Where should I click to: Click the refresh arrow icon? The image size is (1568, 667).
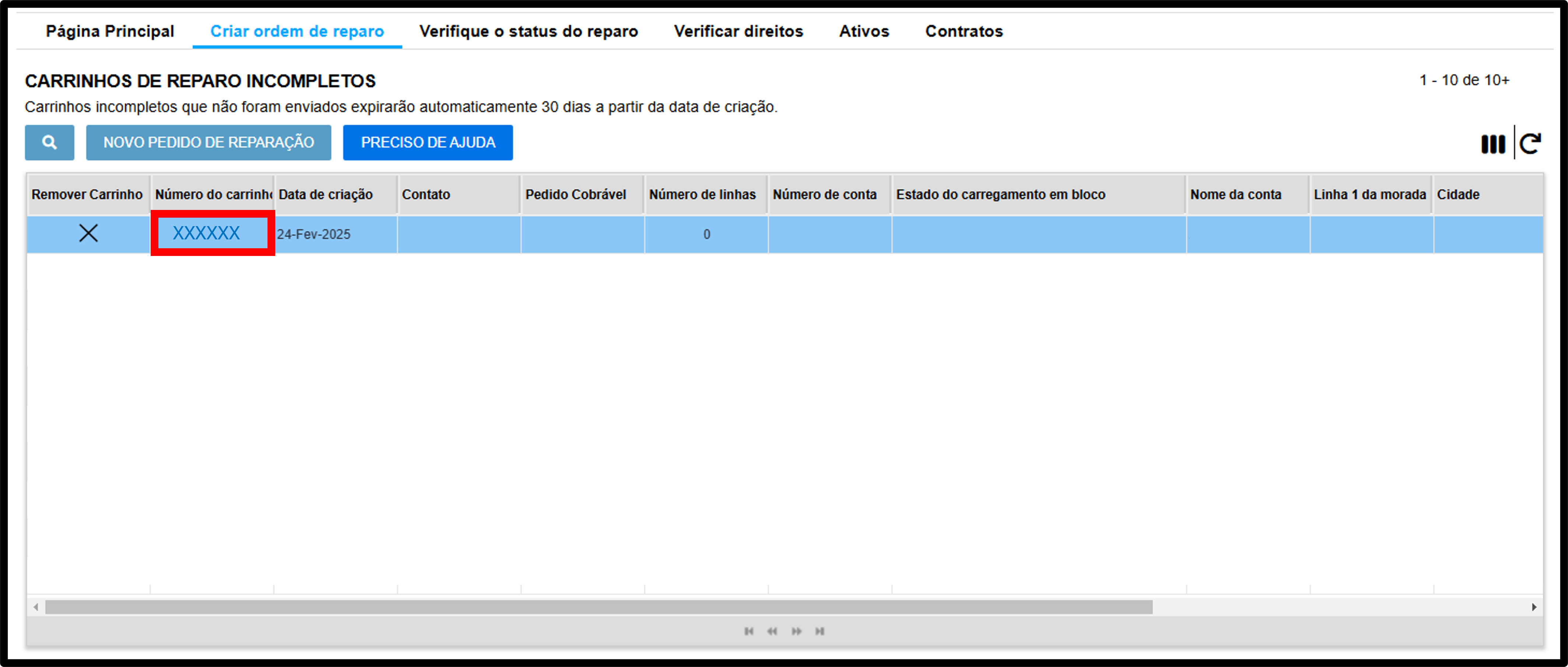(x=1530, y=144)
